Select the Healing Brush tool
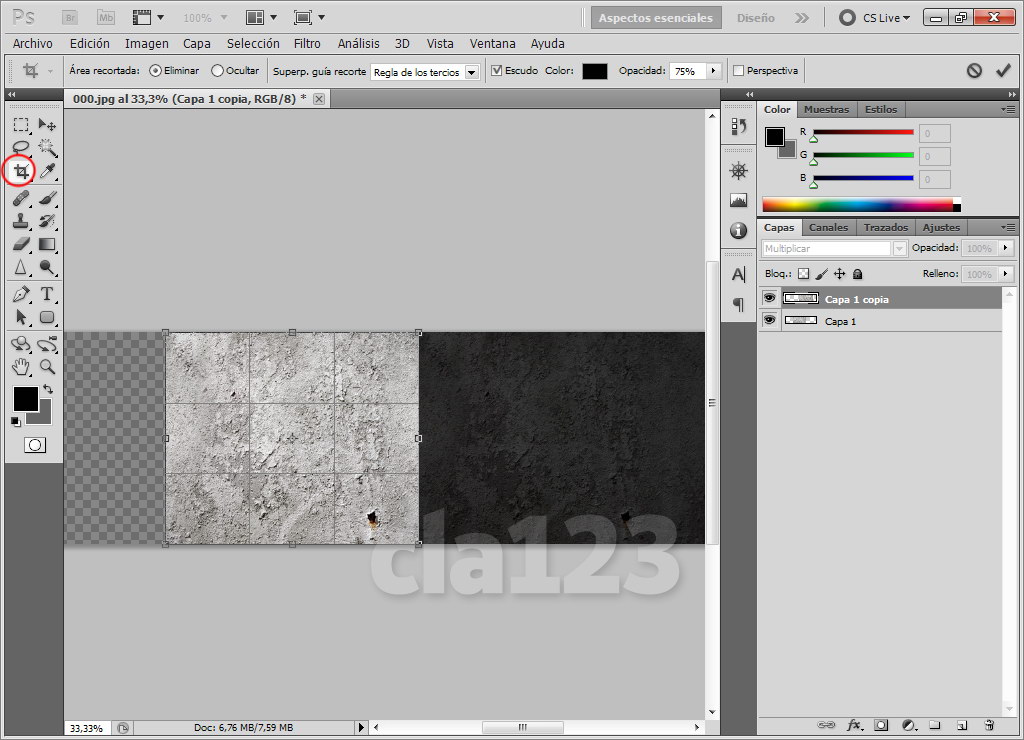Viewport: 1024px width, 740px height. (21, 197)
